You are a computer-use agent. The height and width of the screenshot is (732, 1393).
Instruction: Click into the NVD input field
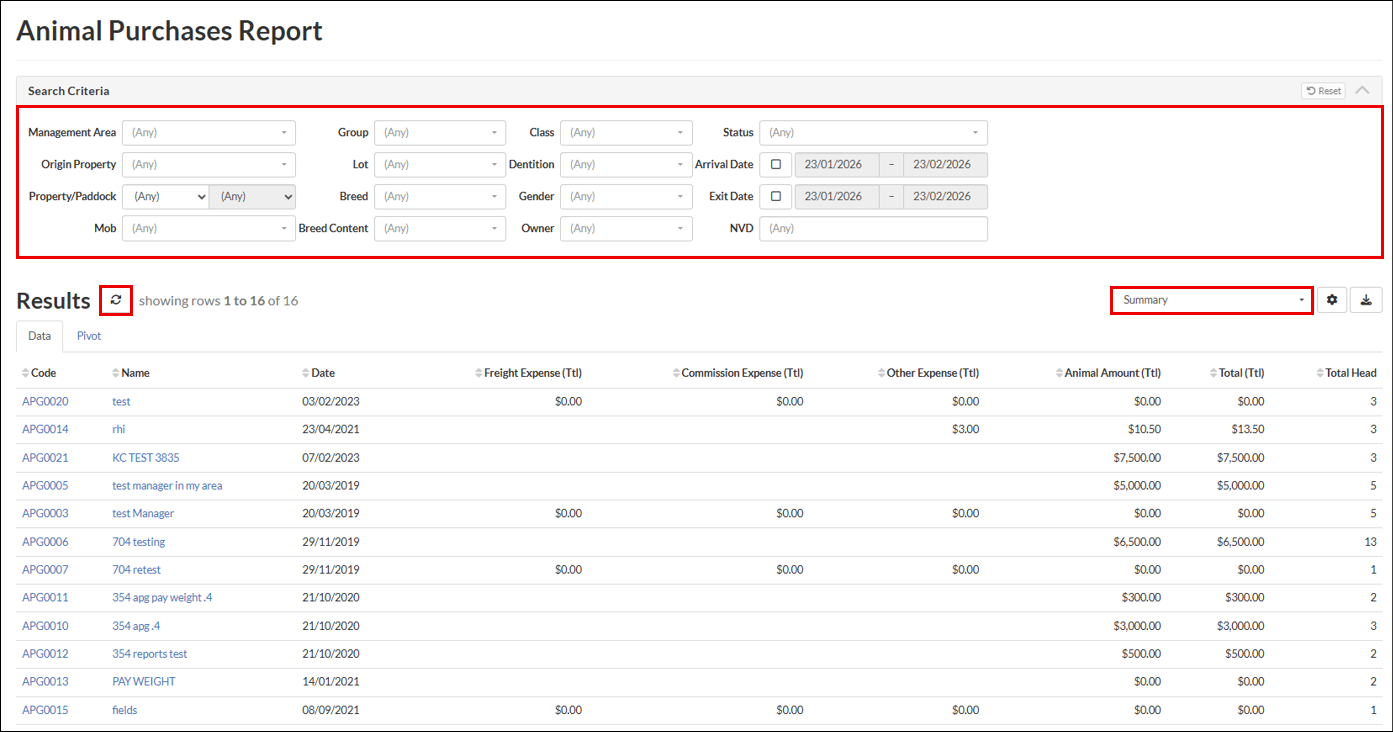pos(873,228)
